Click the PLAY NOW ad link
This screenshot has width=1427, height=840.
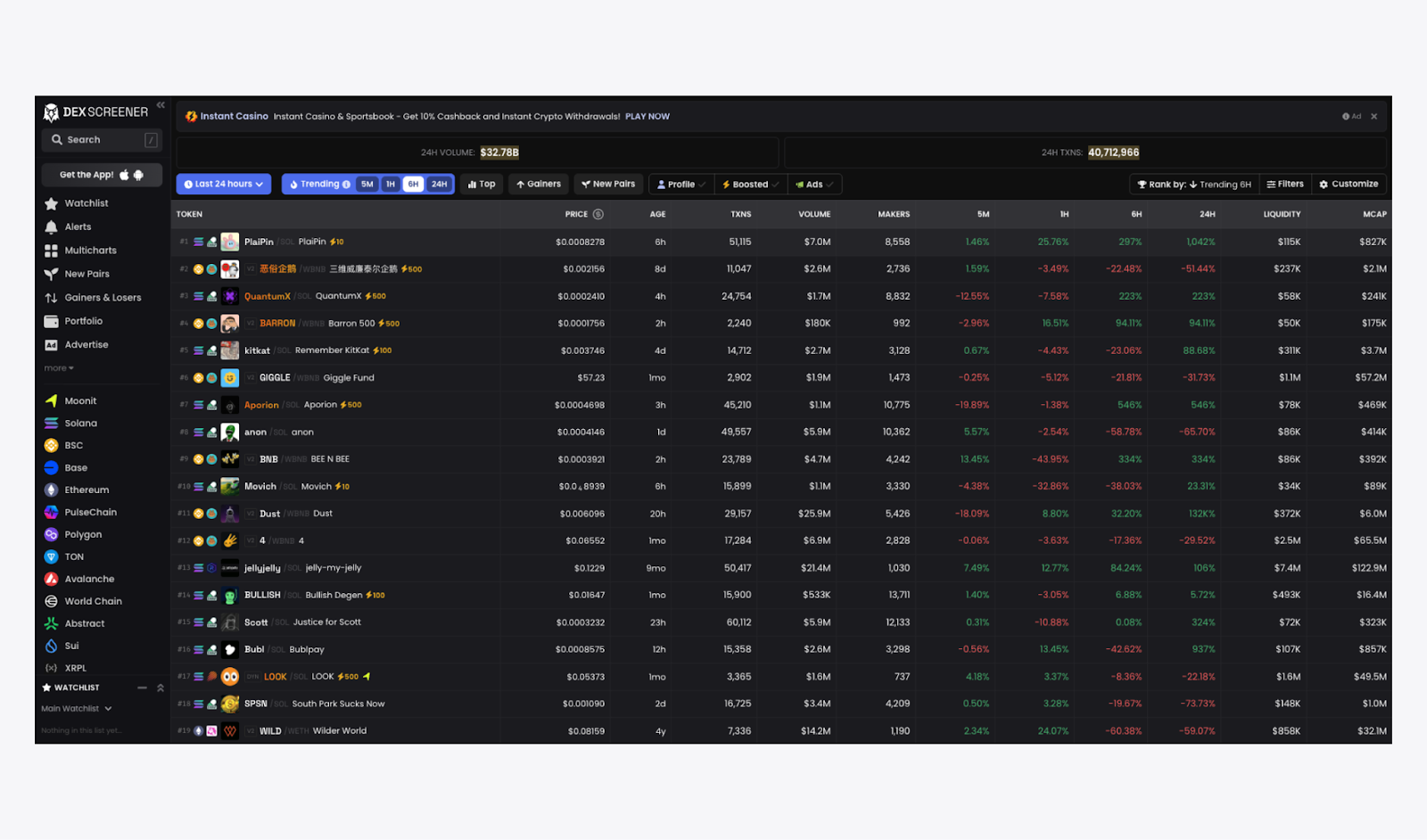(648, 116)
